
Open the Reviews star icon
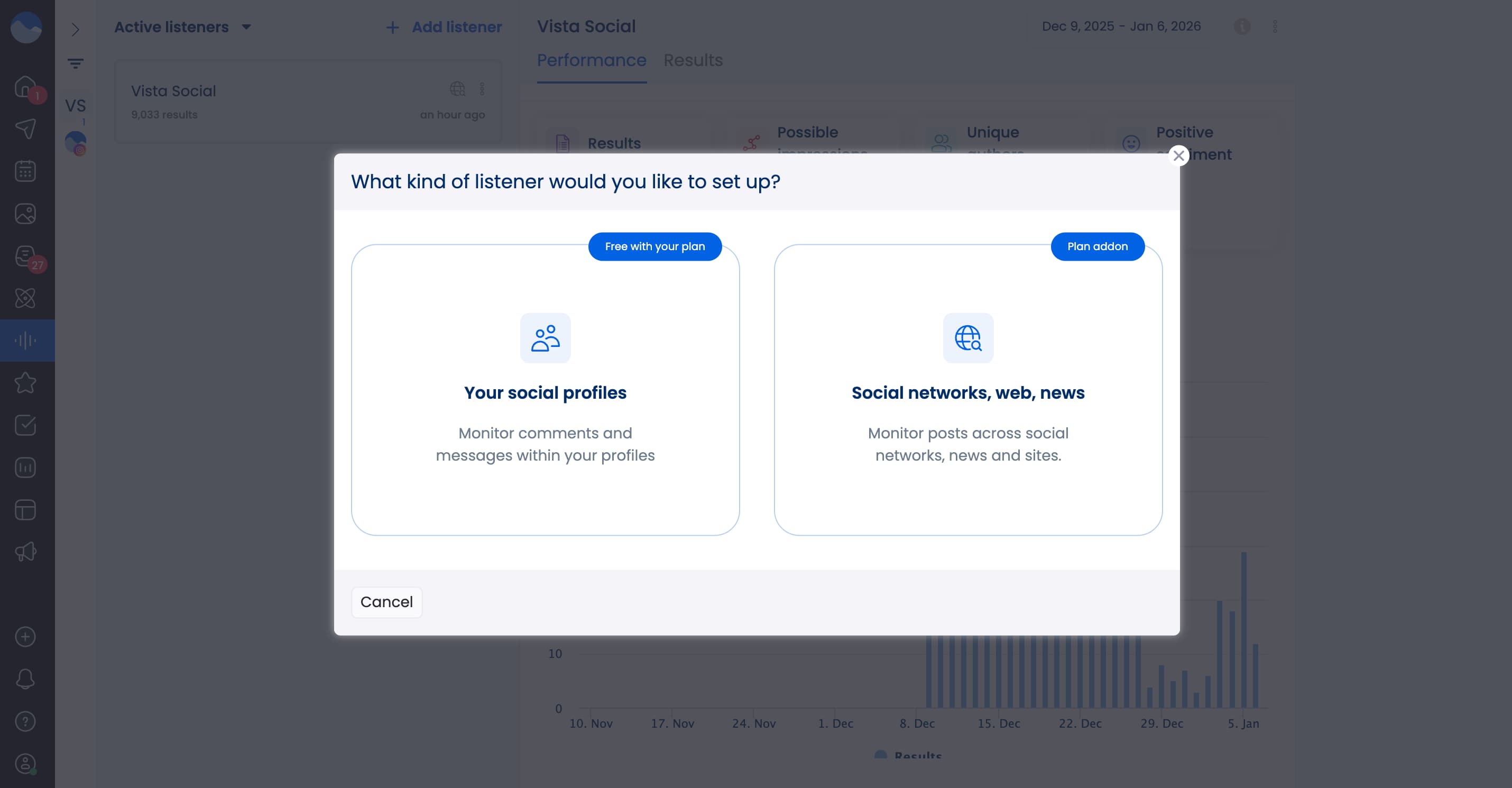click(25, 382)
